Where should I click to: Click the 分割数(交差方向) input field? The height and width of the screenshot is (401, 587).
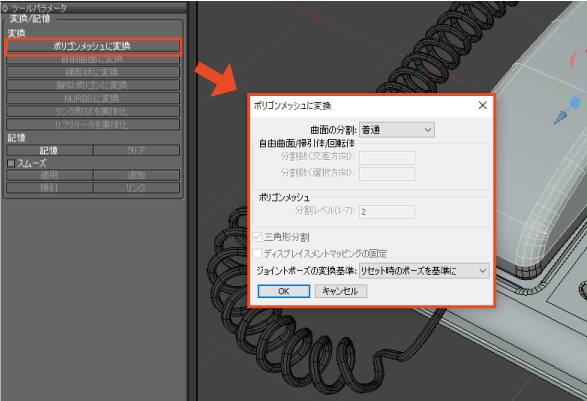pos(387,158)
